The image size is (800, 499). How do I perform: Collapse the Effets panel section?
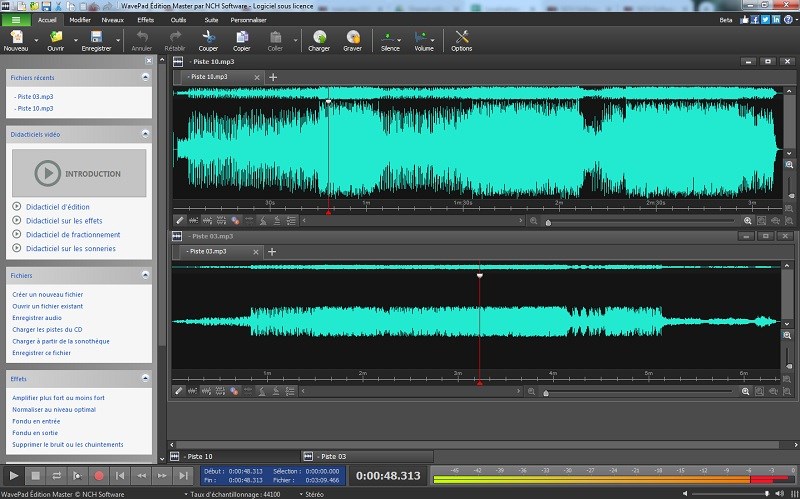[145, 378]
